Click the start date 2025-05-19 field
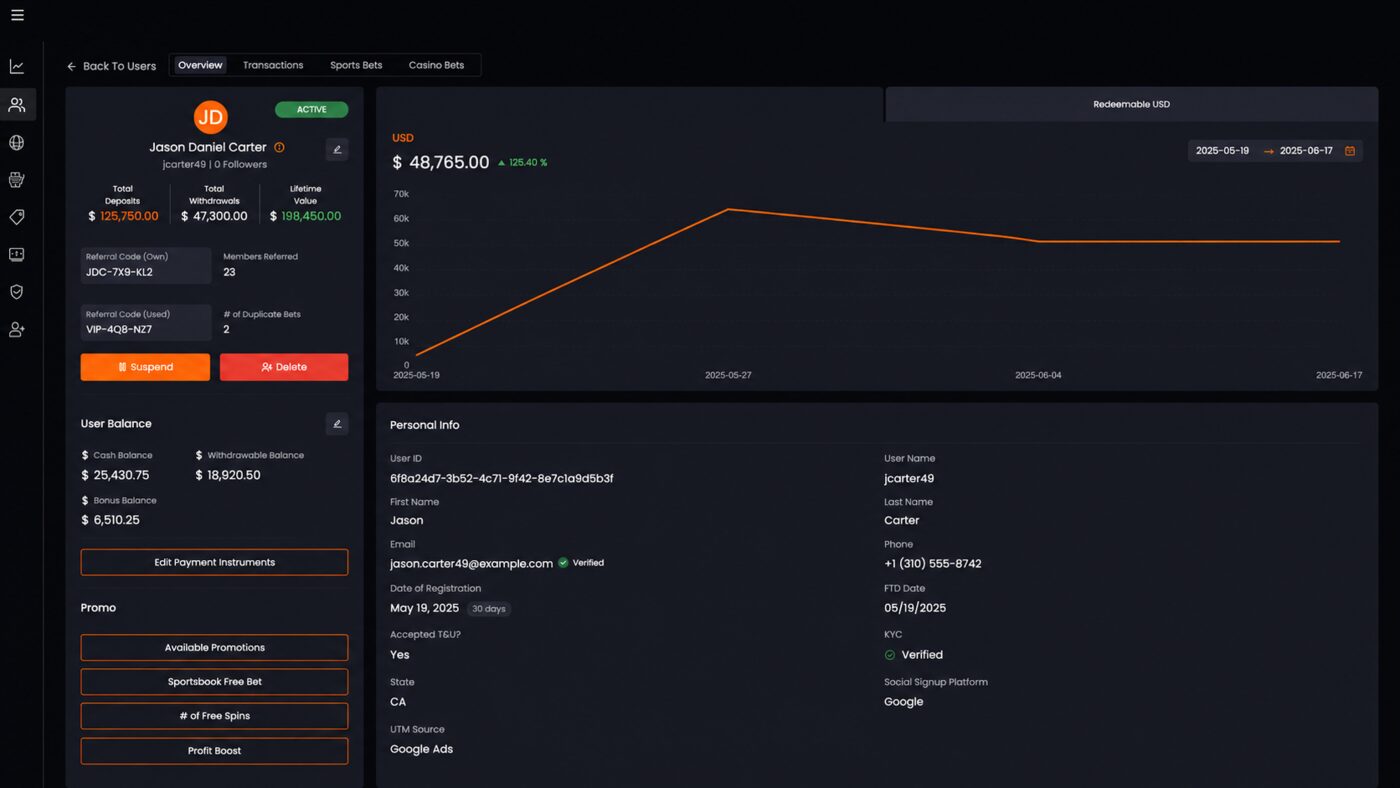This screenshot has width=1400, height=788. 1222,151
